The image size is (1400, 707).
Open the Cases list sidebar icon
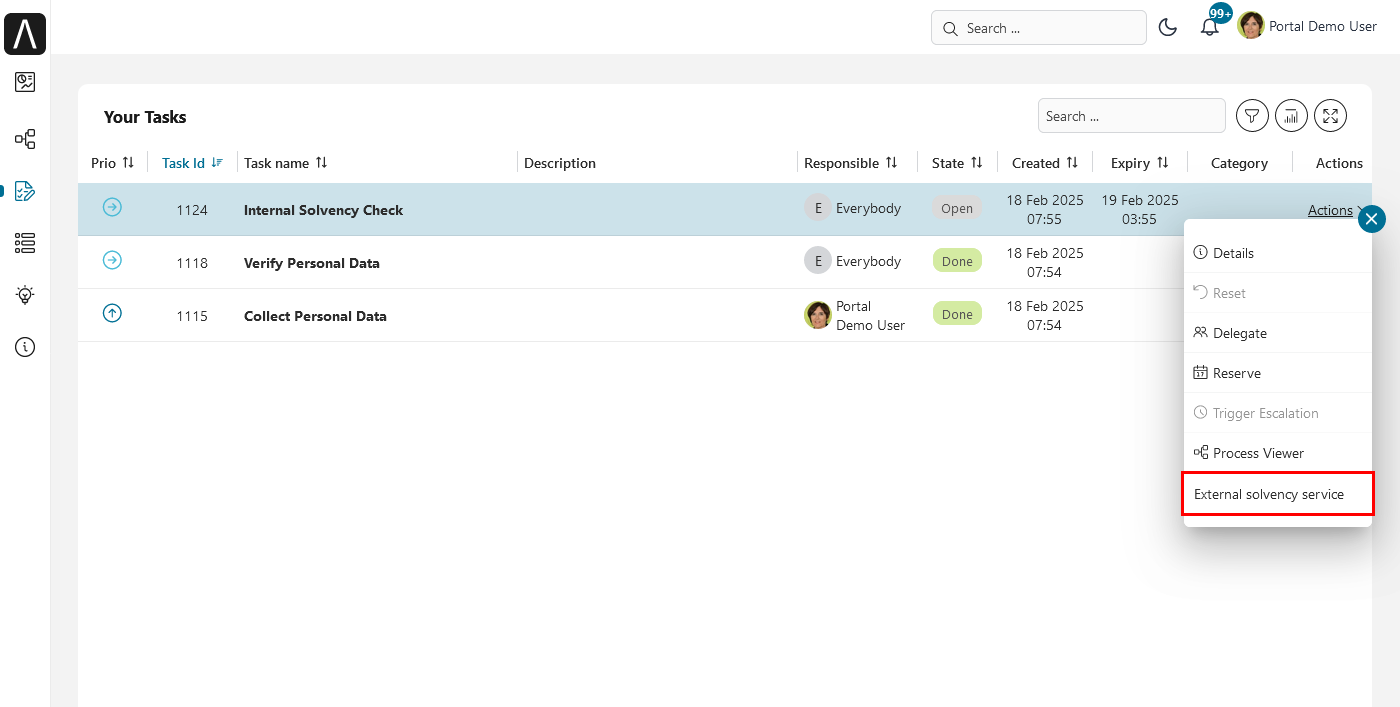(x=25, y=243)
